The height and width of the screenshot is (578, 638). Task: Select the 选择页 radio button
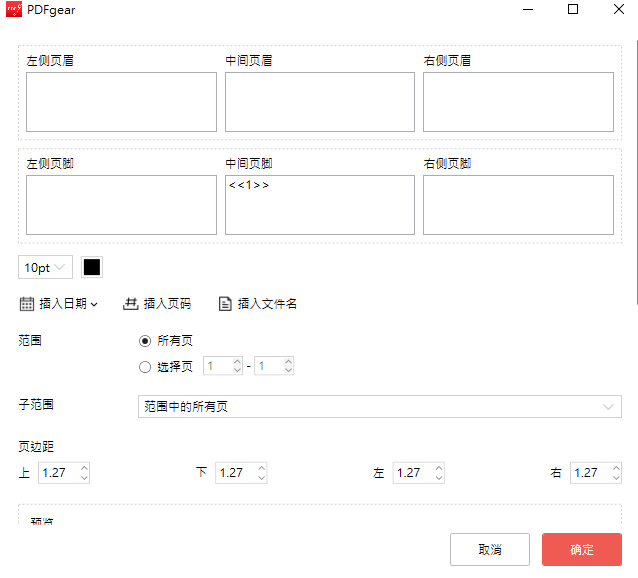point(145,367)
